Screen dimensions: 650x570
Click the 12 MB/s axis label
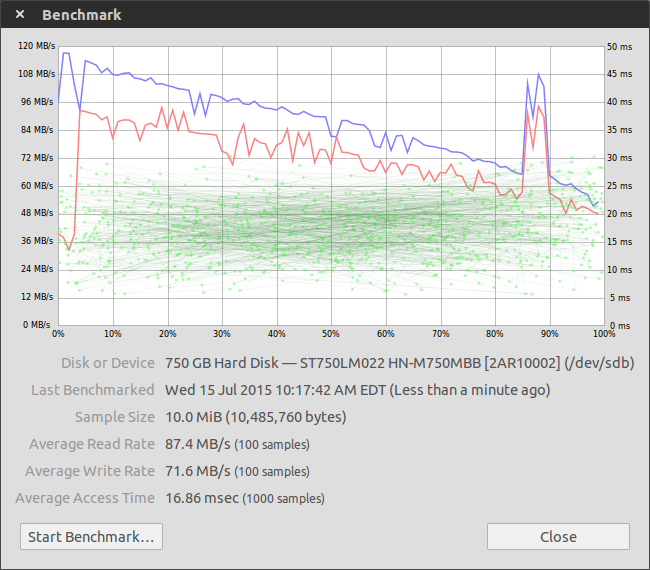(x=37, y=297)
